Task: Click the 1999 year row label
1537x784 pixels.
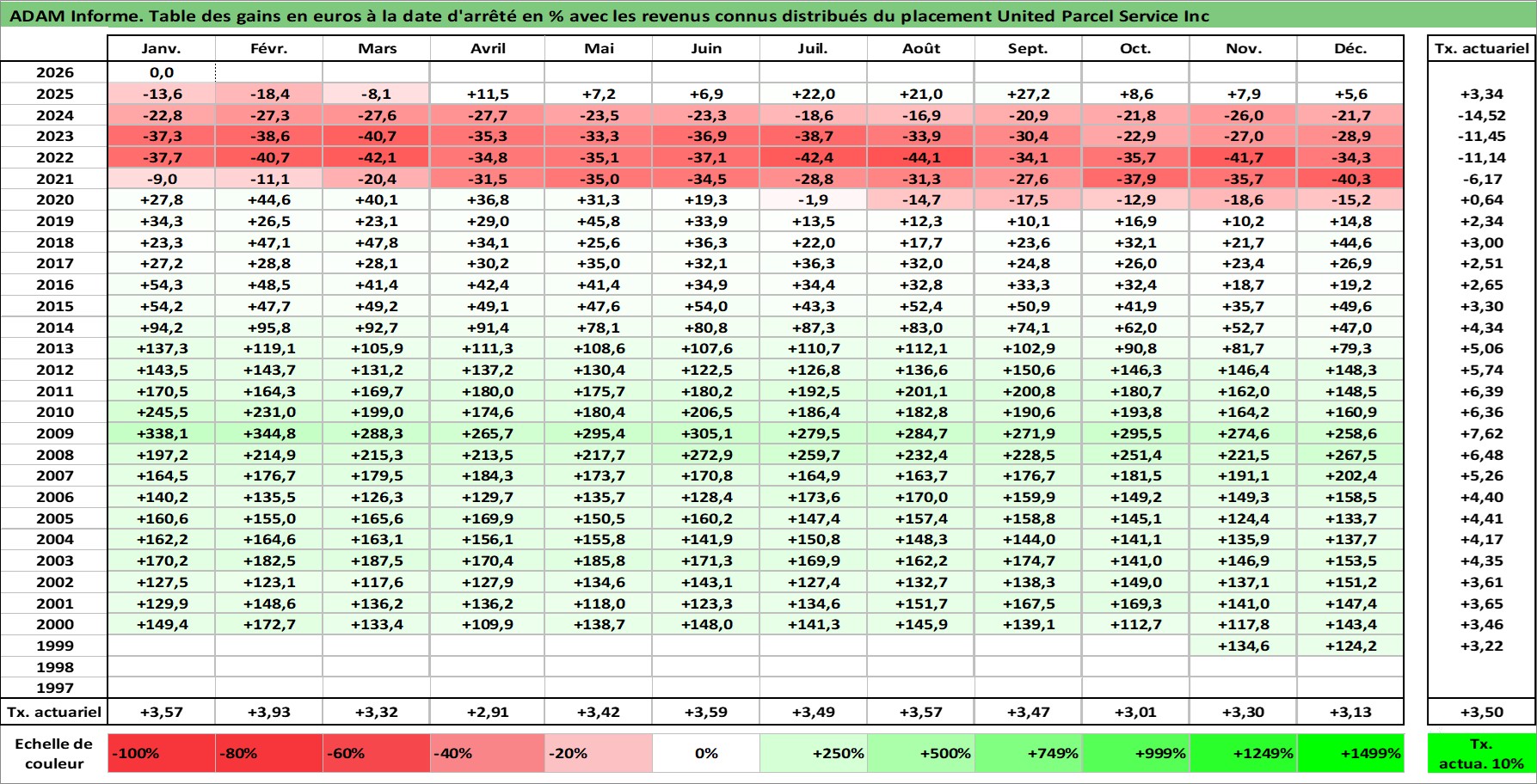Action: pos(54,646)
